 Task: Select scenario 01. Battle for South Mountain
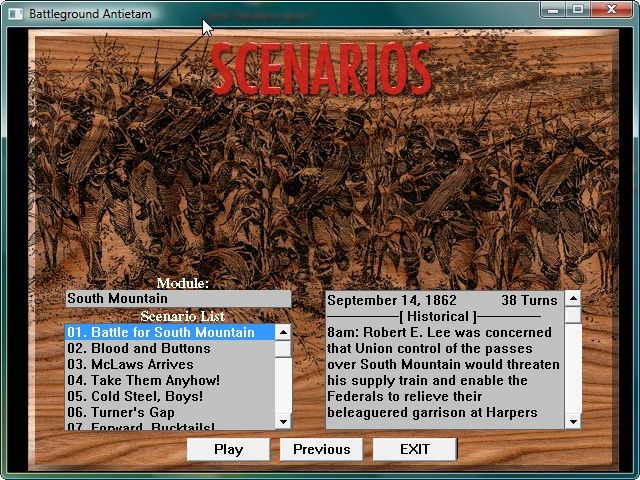[x=168, y=332]
